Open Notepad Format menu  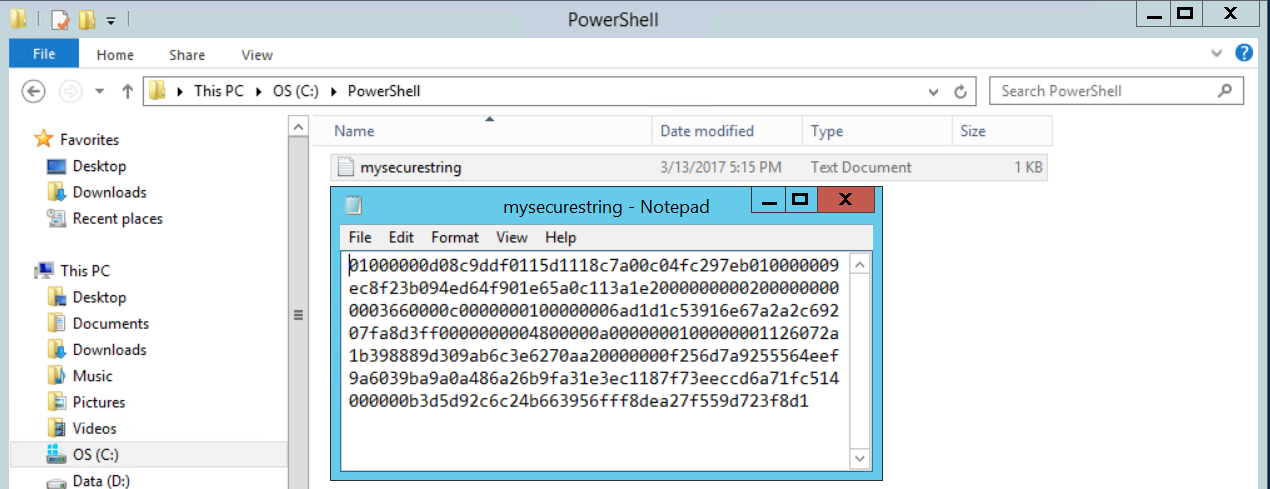[455, 237]
